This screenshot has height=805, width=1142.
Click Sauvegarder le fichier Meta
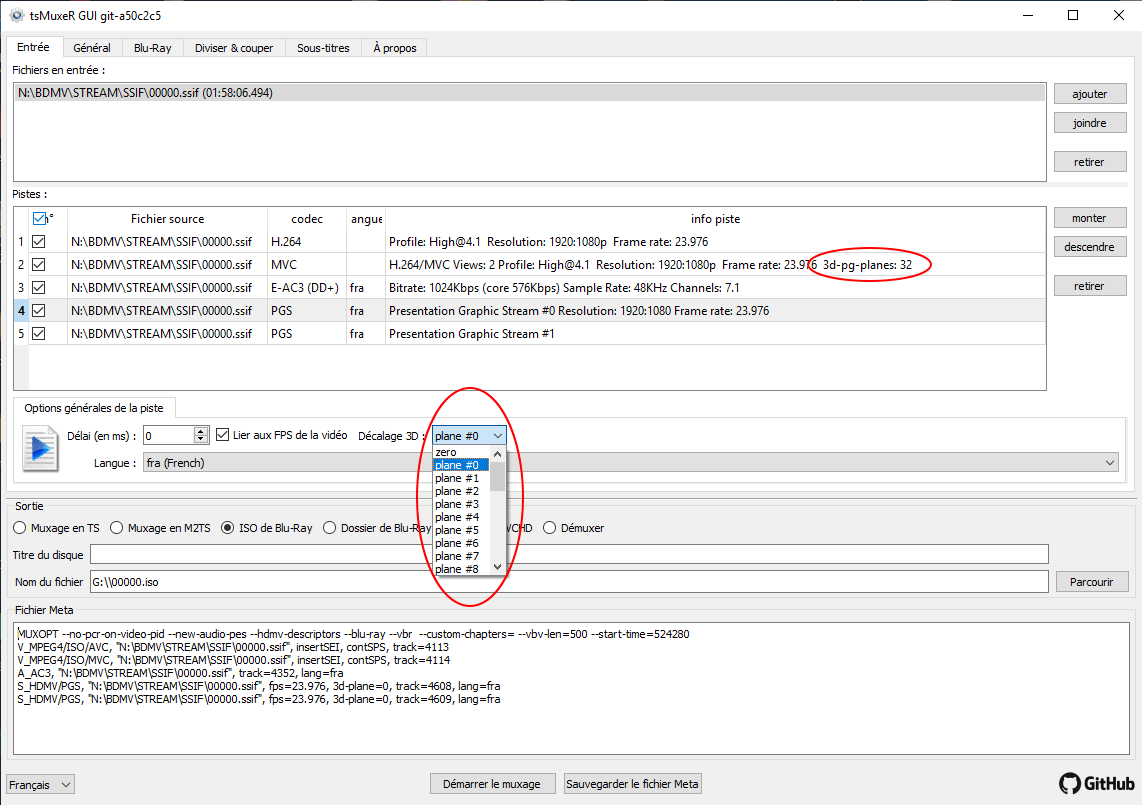click(632, 784)
